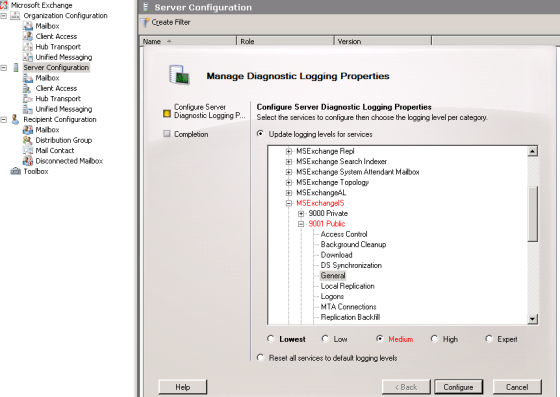560x397 pixels.
Task: Select the Toolbox icon in the tree
Action: (x=16, y=171)
